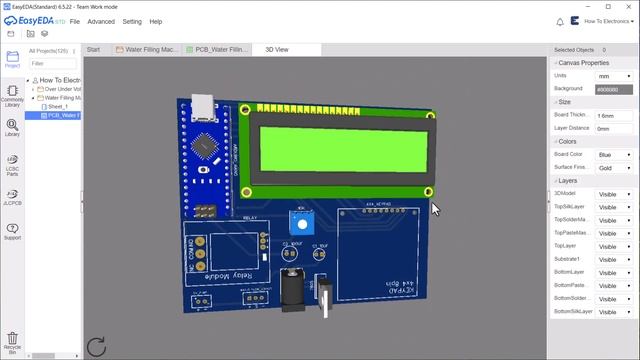Screen dimensions: 640x360
Task: Click the Layer Distance input field
Action: click(x=614, y=129)
